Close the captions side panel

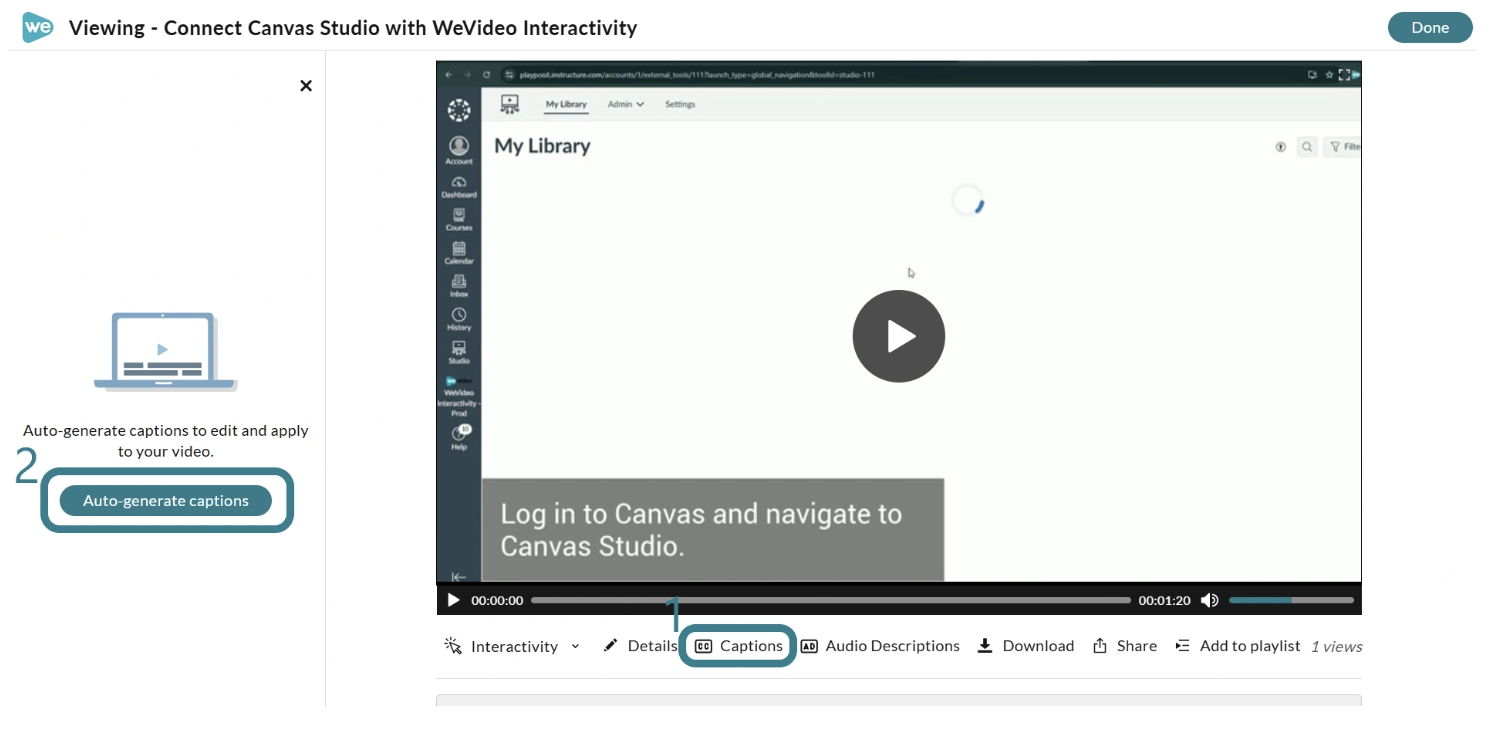(x=306, y=86)
